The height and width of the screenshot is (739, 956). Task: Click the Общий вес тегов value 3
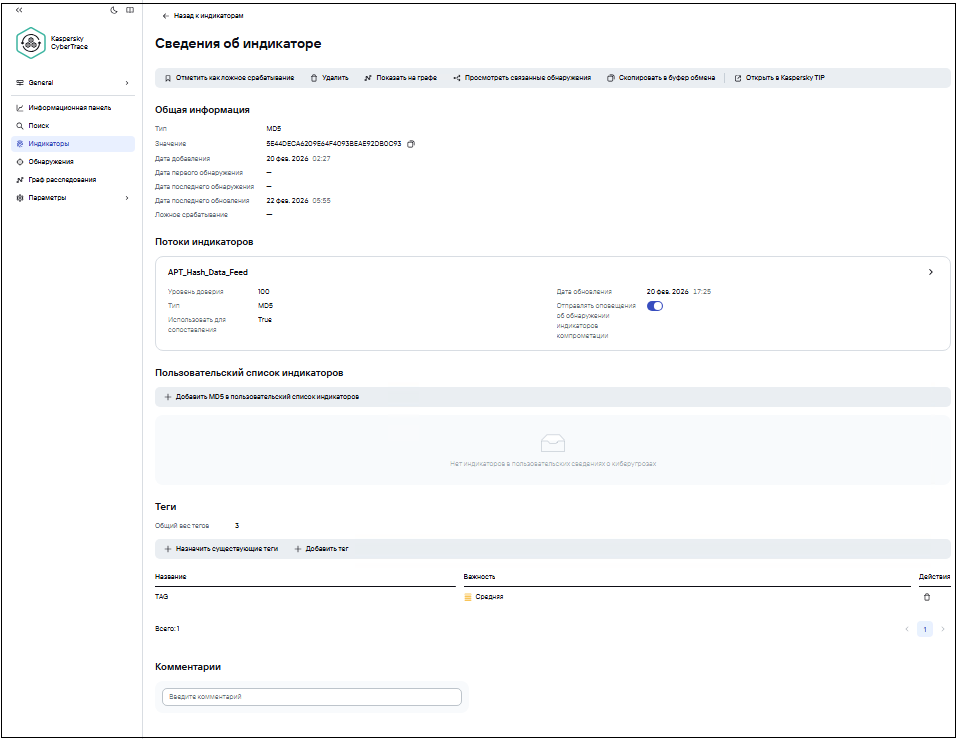237,526
